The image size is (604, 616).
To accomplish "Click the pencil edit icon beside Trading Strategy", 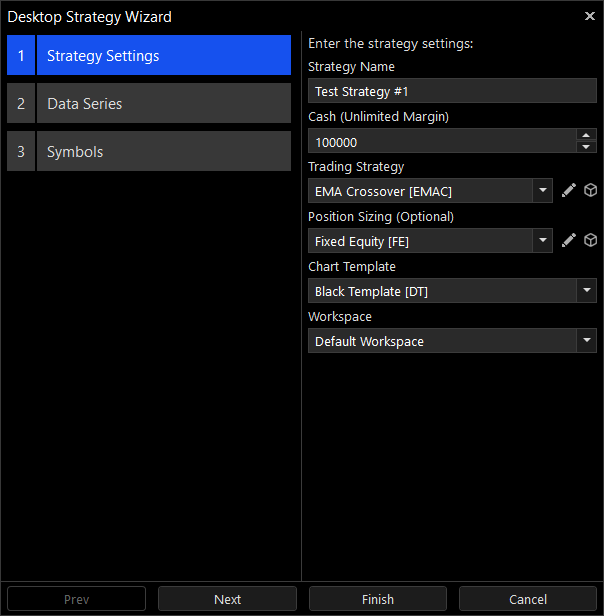I will coord(569,191).
